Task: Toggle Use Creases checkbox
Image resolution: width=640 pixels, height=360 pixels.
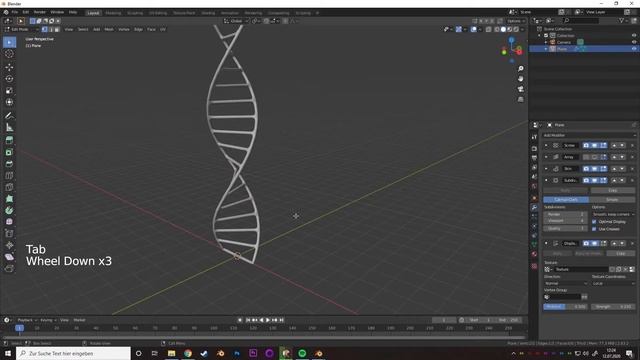Action: click(x=594, y=229)
